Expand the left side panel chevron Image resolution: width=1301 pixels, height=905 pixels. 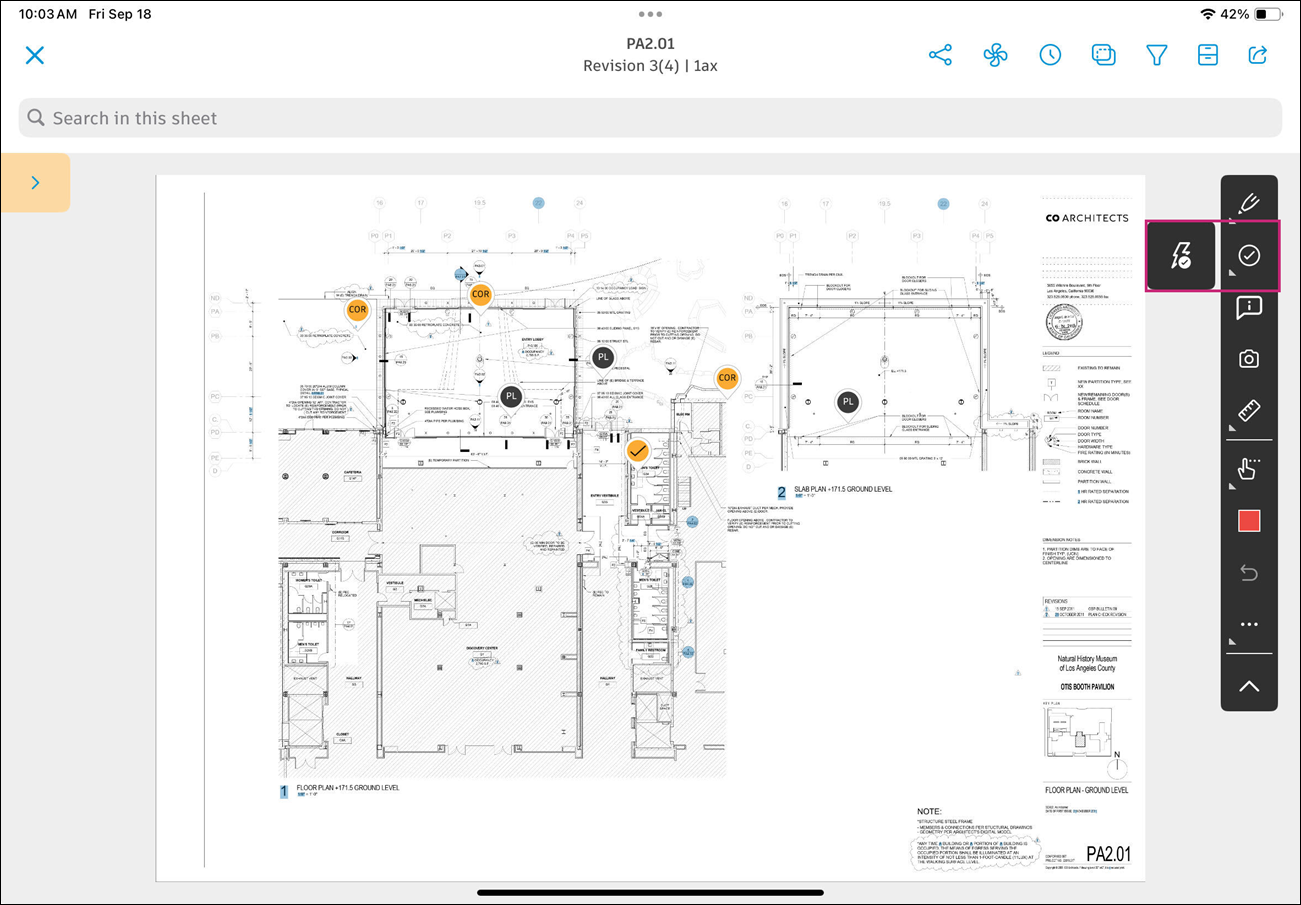pyautogui.click(x=35, y=182)
